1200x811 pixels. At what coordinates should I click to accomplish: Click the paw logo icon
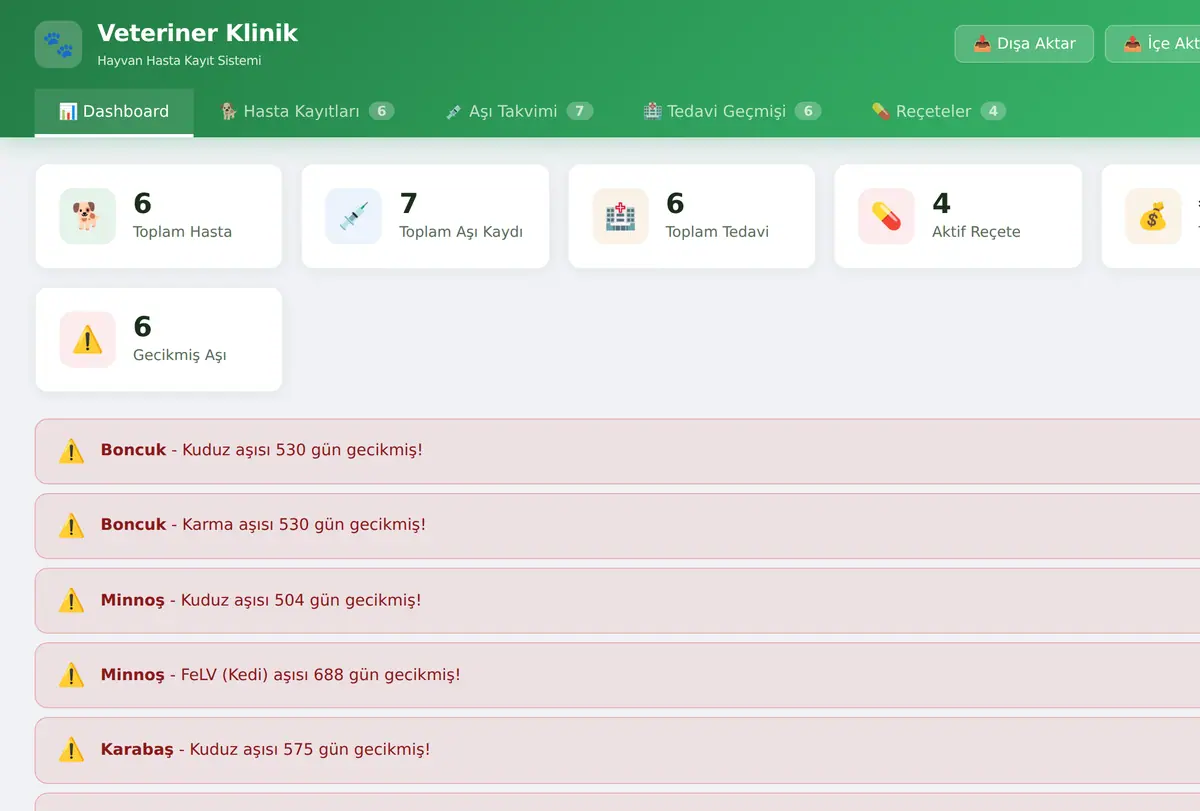point(58,45)
